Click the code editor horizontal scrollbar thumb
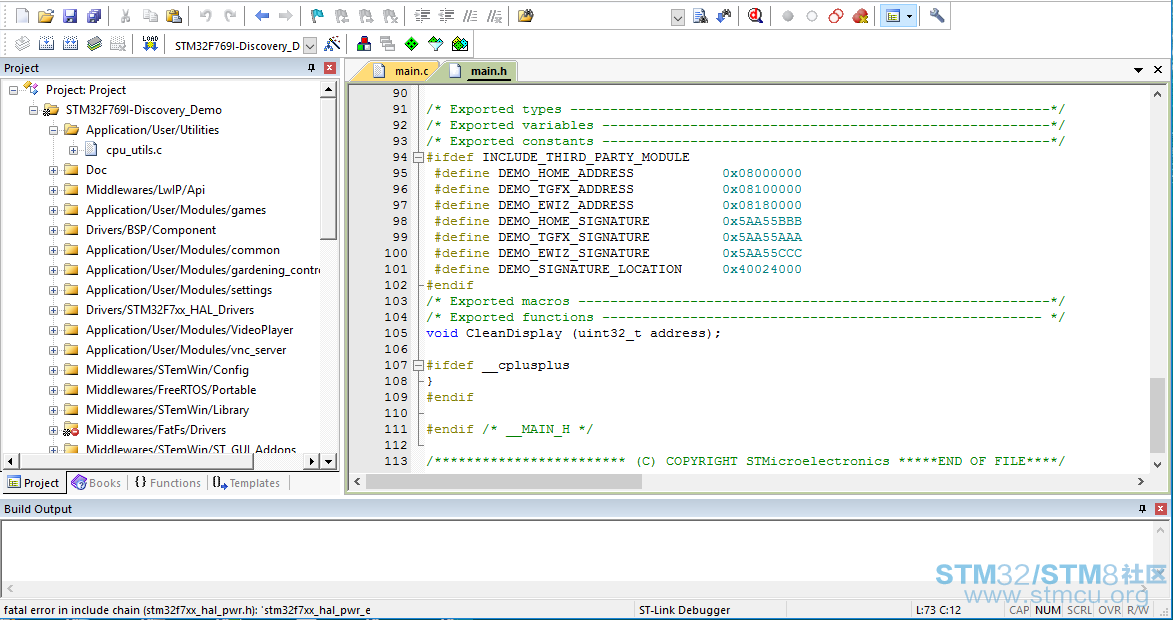The width and height of the screenshot is (1173, 620). pyautogui.click(x=503, y=482)
